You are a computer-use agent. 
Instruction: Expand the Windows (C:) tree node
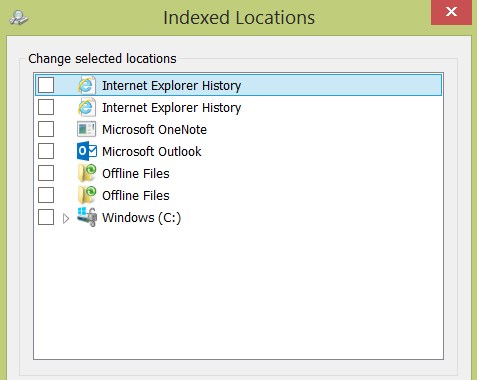[x=66, y=219]
